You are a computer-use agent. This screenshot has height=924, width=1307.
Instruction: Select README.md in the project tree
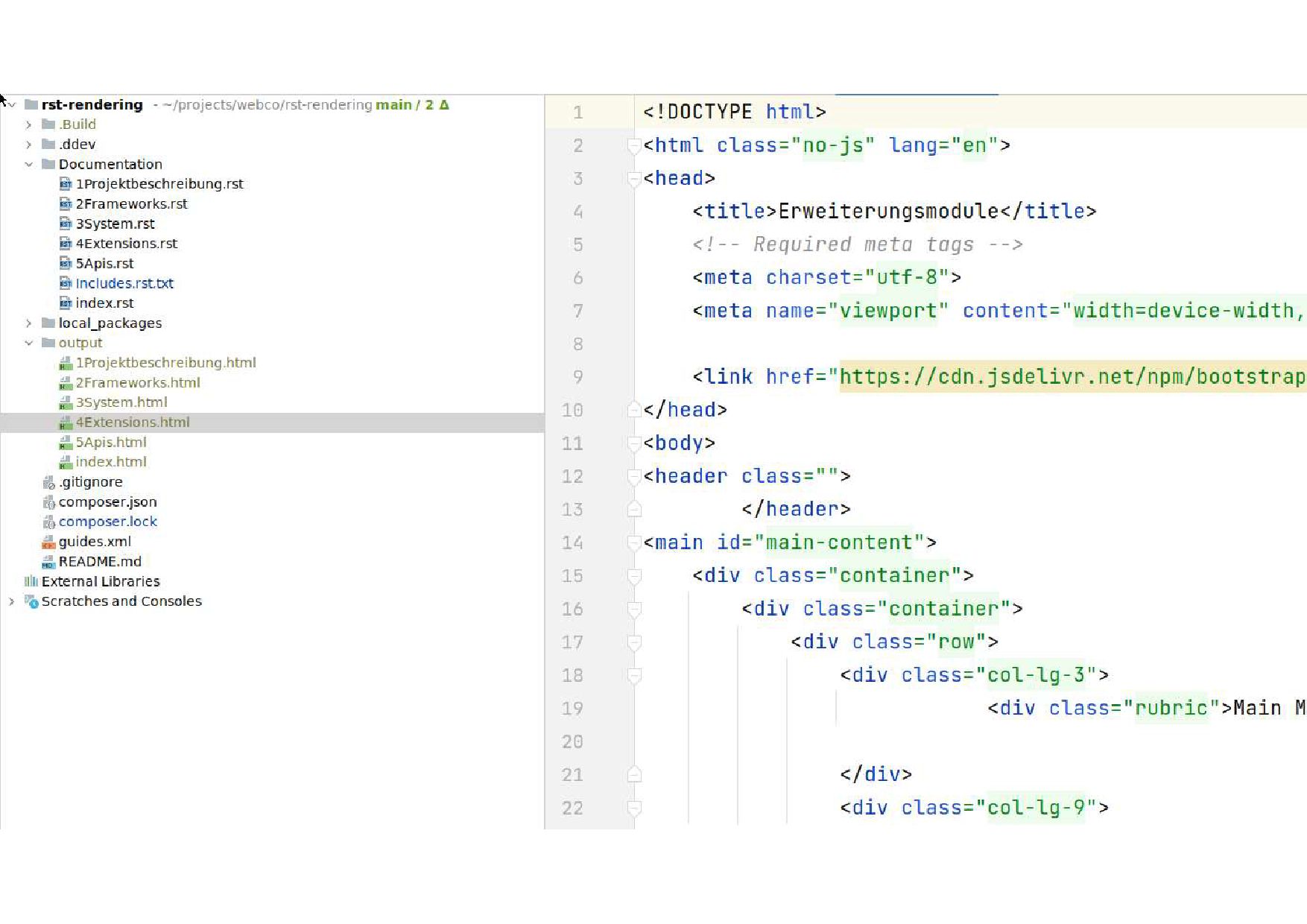pyautogui.click(x=100, y=562)
